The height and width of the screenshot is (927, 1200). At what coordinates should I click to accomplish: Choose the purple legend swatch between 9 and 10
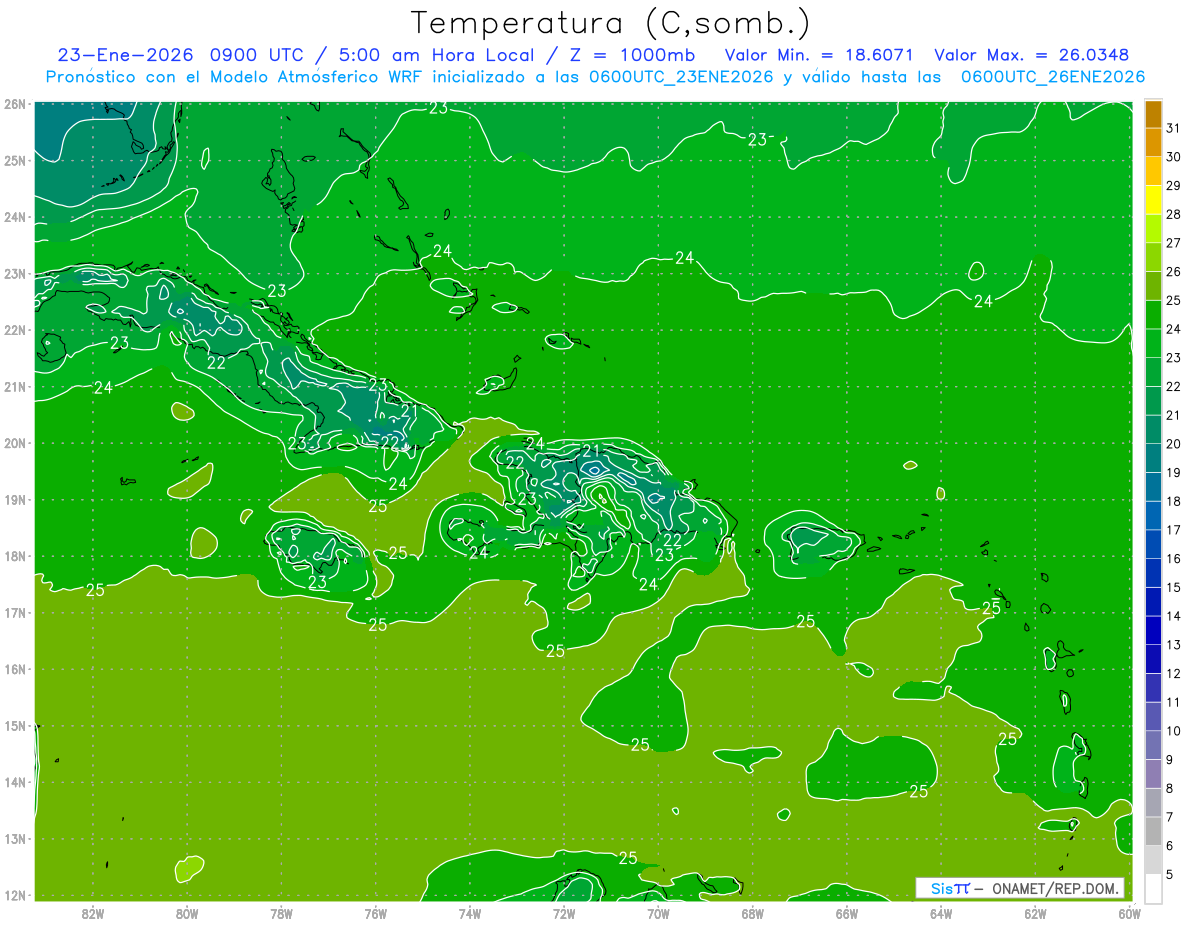(1153, 745)
